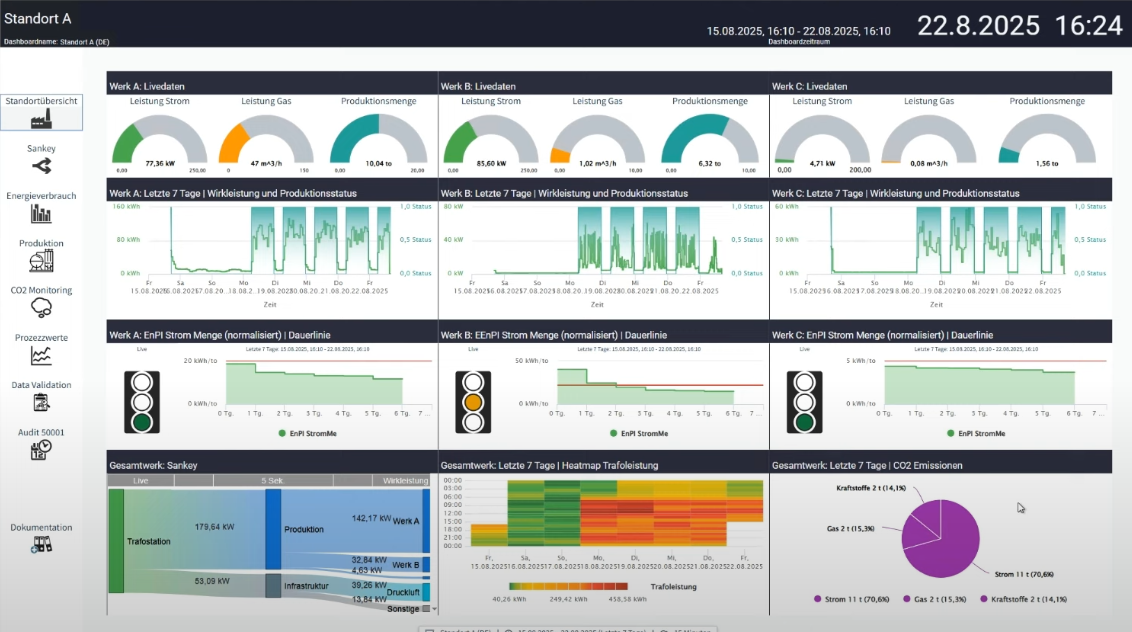Screen dimensions: 1132x632
Task: Select the Prozesswerte line graph icon
Action: tap(41, 353)
